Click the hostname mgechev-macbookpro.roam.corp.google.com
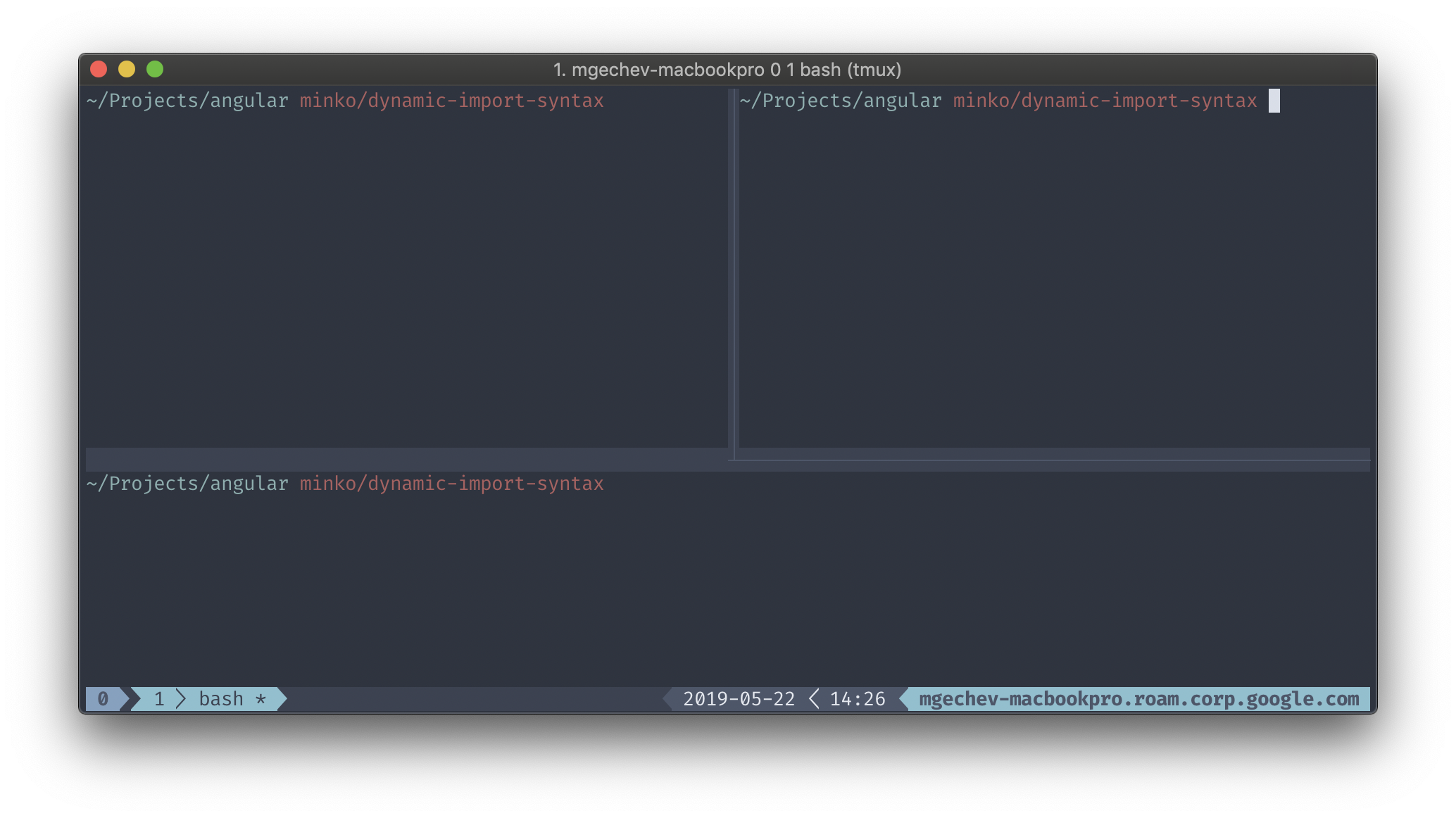 pos(1138,698)
